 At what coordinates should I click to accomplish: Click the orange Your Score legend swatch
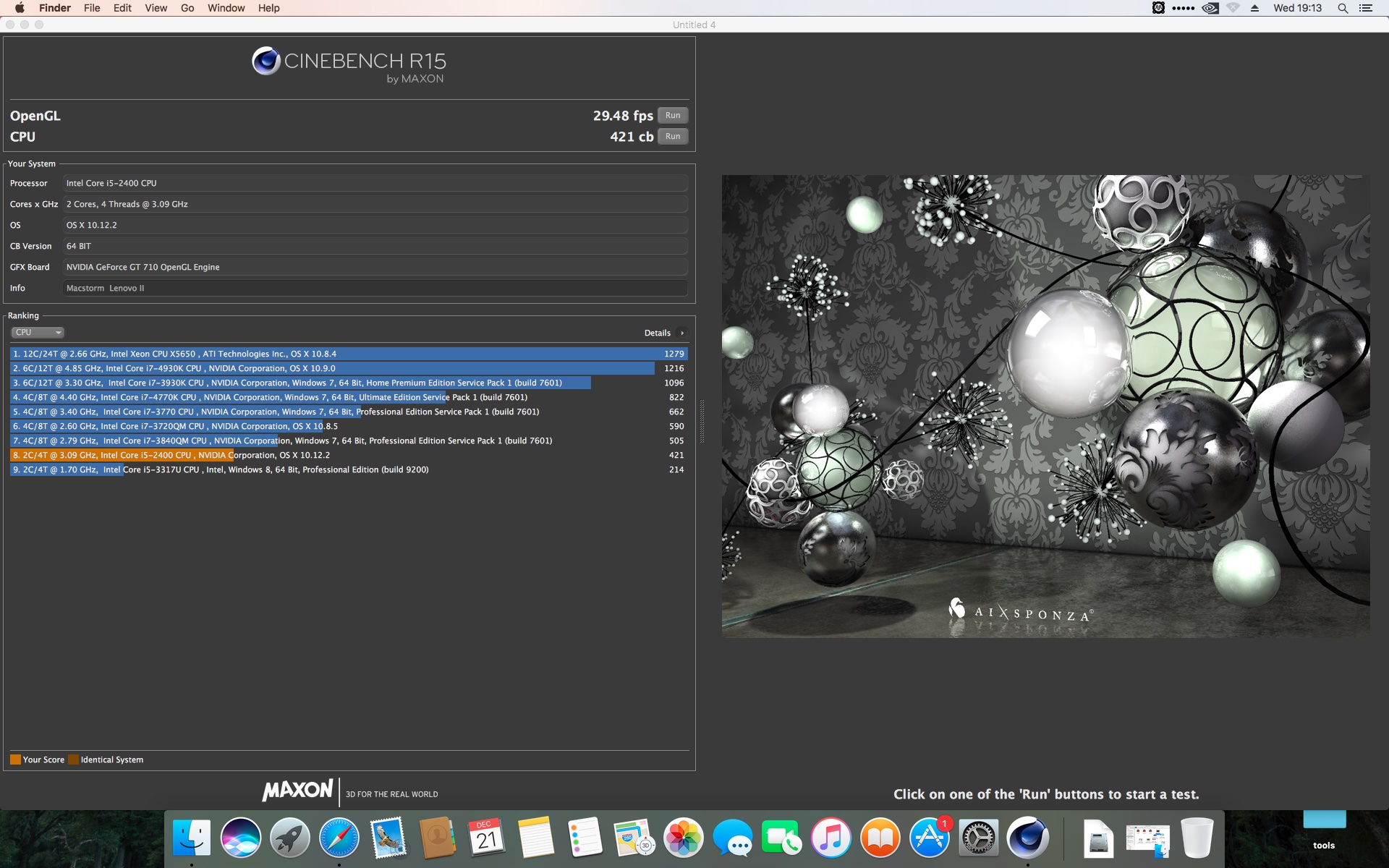click(15, 759)
